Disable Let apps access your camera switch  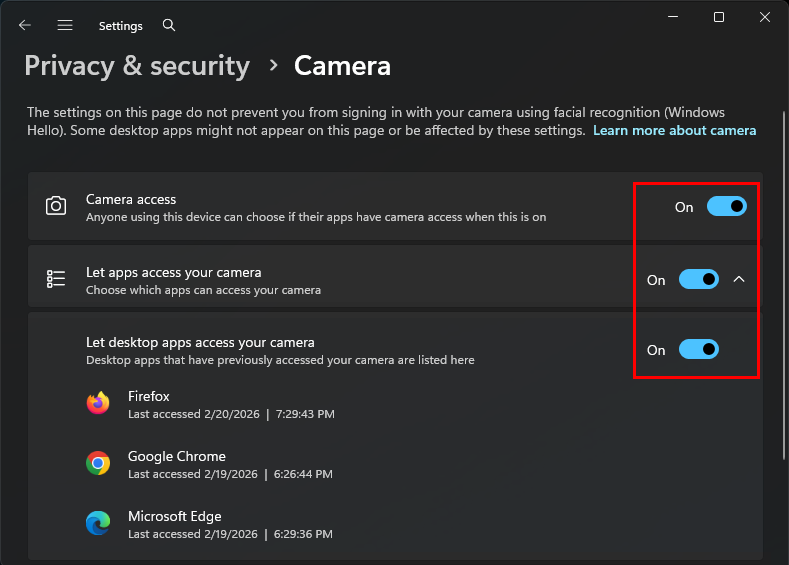click(x=698, y=280)
